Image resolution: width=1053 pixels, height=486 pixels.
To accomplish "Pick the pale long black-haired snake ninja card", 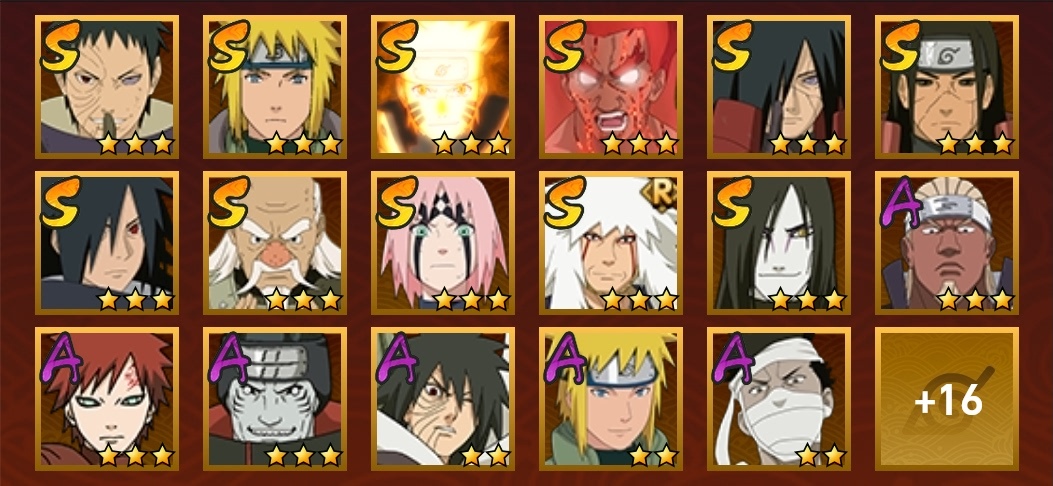I will (779, 243).
